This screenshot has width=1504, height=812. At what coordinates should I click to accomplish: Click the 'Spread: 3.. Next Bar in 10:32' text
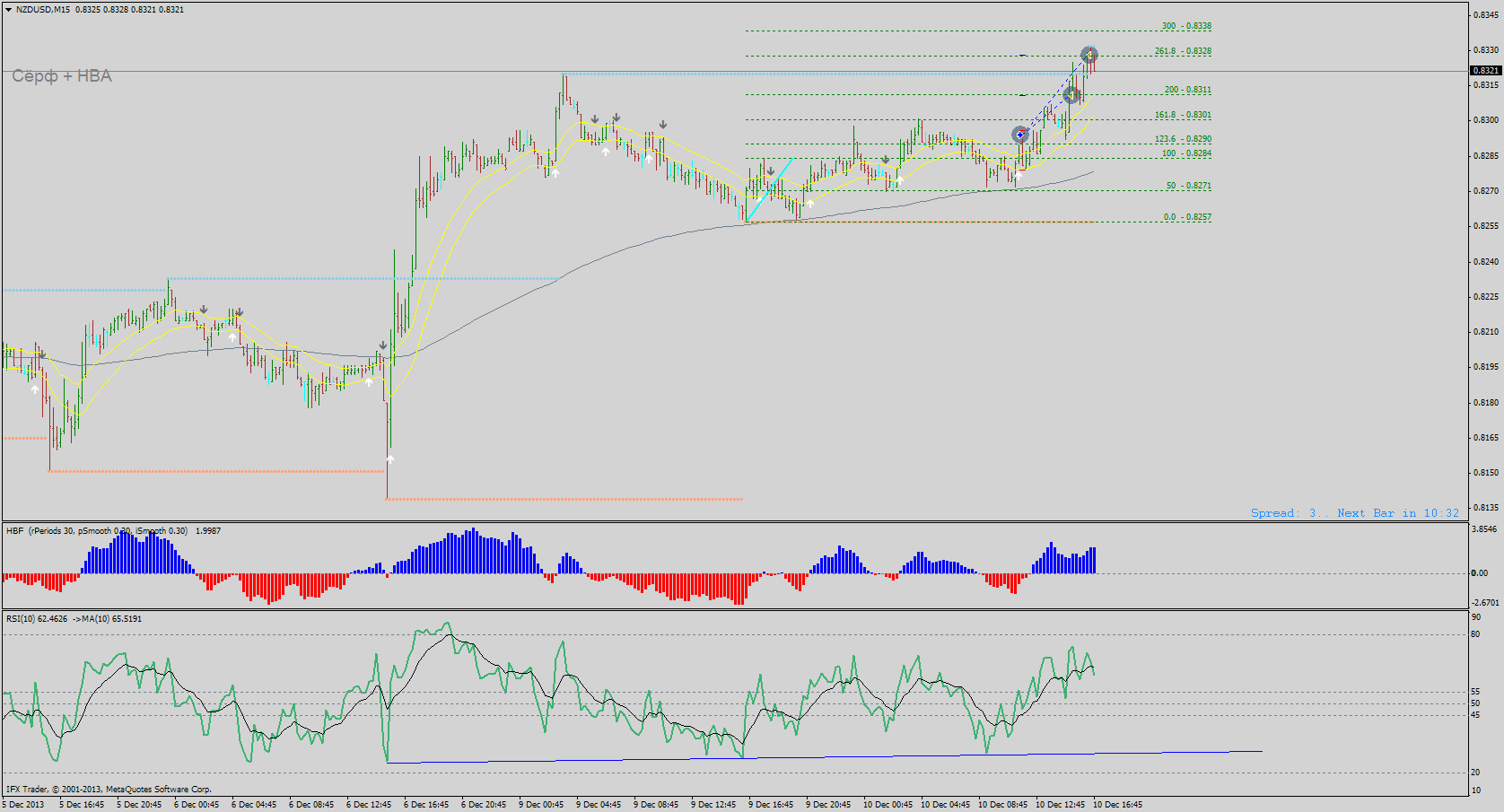(1355, 513)
